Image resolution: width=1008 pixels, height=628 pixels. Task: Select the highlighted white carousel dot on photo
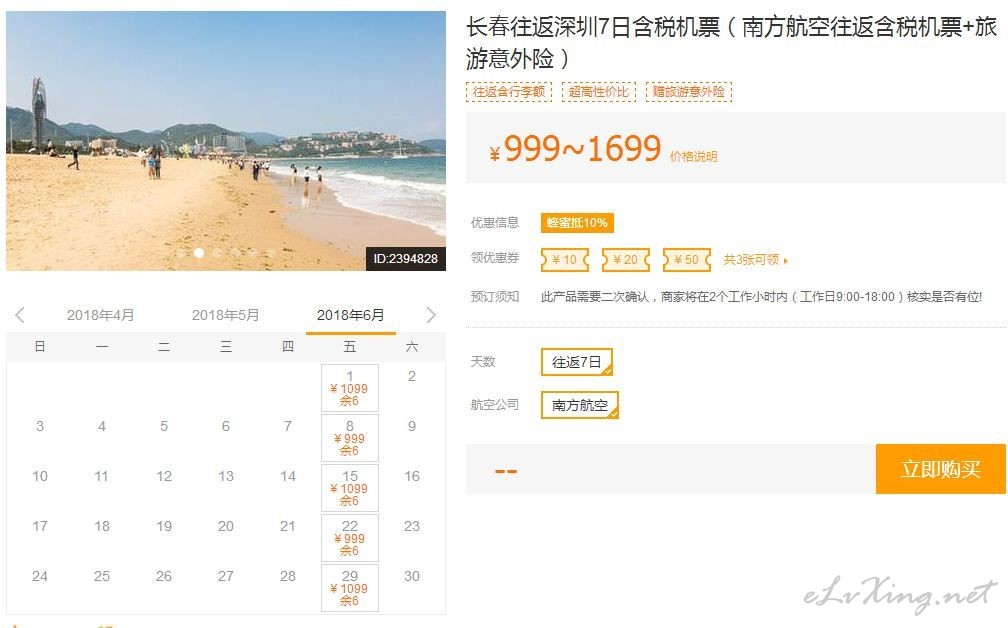(199, 253)
